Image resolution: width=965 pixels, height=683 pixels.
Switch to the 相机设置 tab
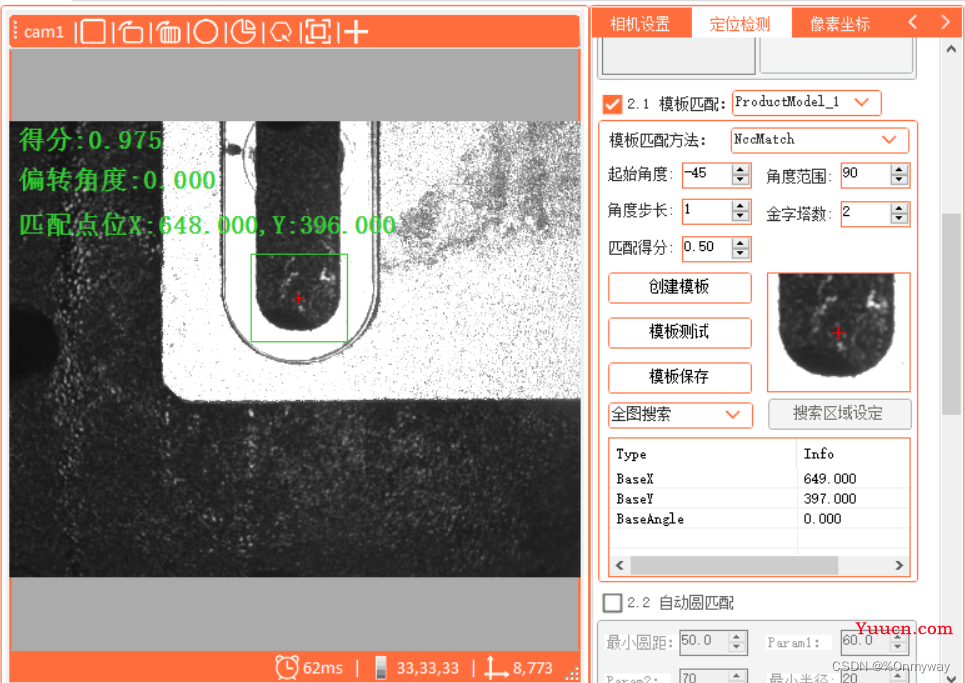click(641, 23)
